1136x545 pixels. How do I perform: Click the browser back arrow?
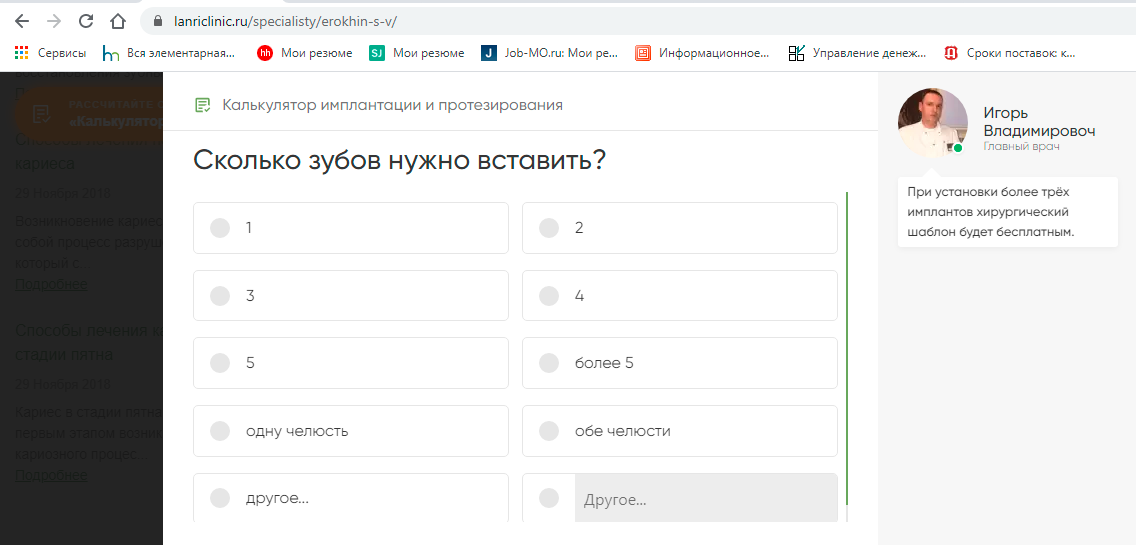(22, 21)
